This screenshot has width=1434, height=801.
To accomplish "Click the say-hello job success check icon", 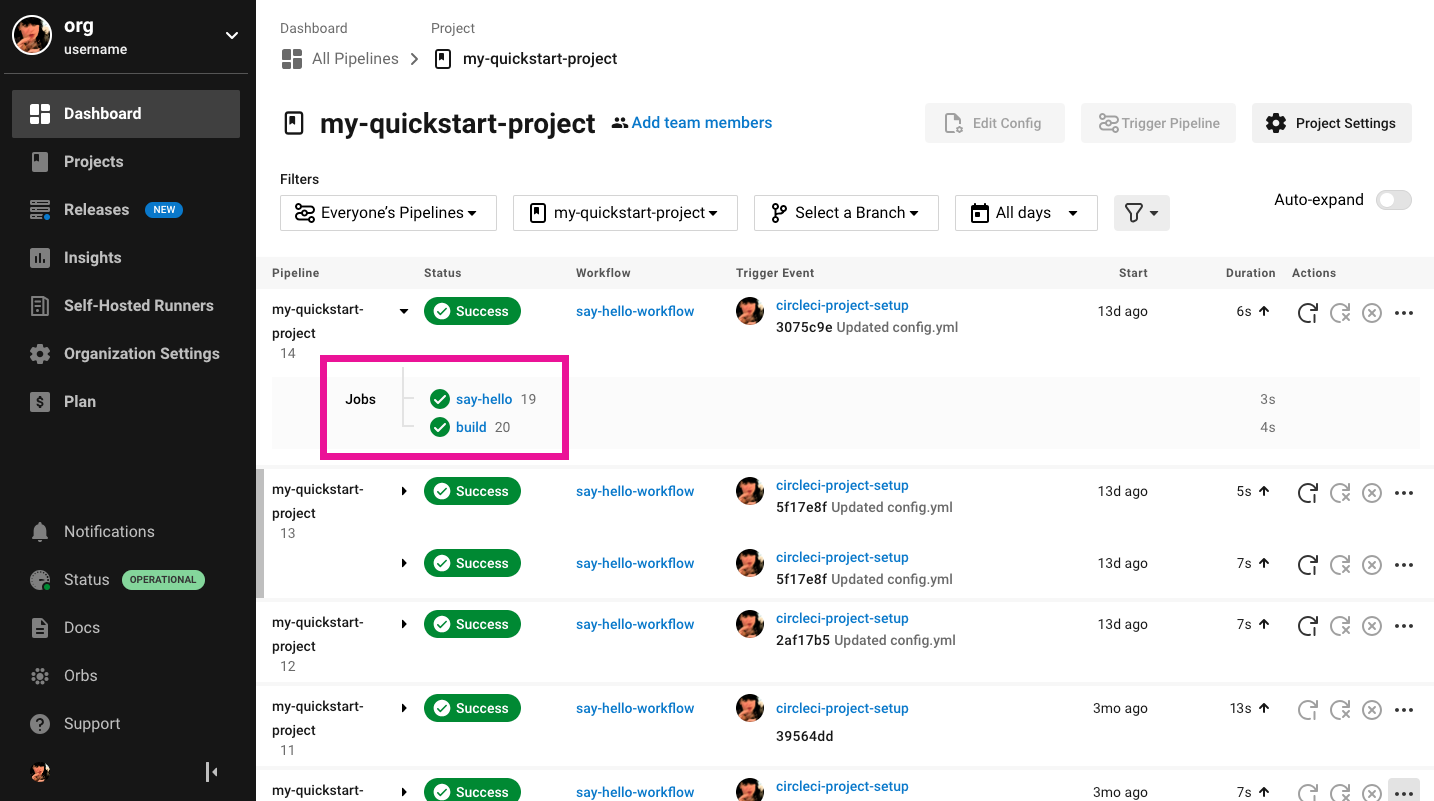I will click(x=440, y=399).
